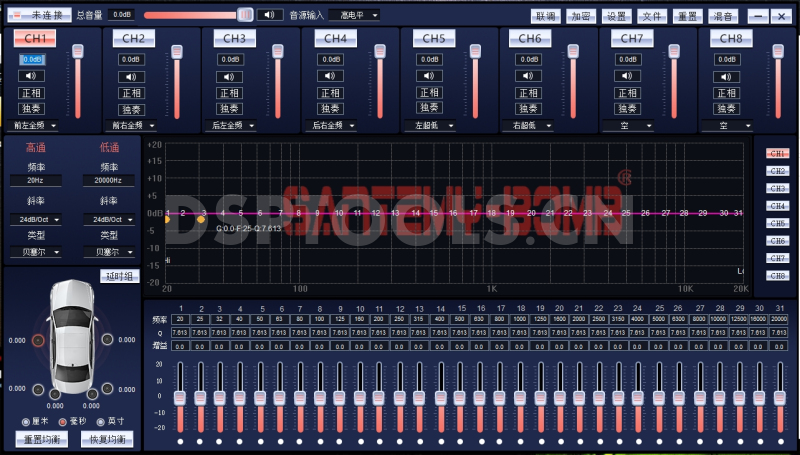Switch to channel CH2 tab
Screen dimensions: 800x455
(134, 38)
